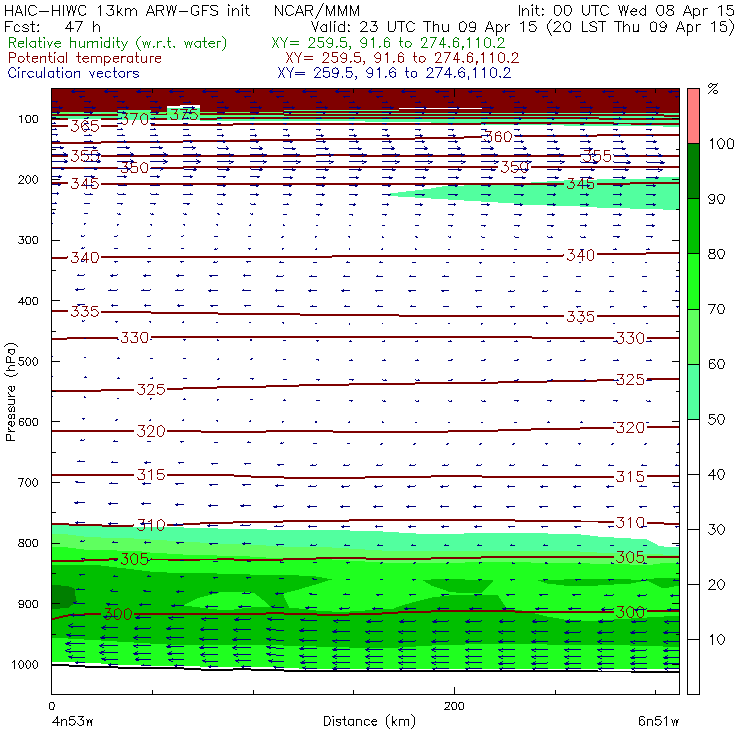Click the '%' unit label above colorbar

click(x=713, y=89)
